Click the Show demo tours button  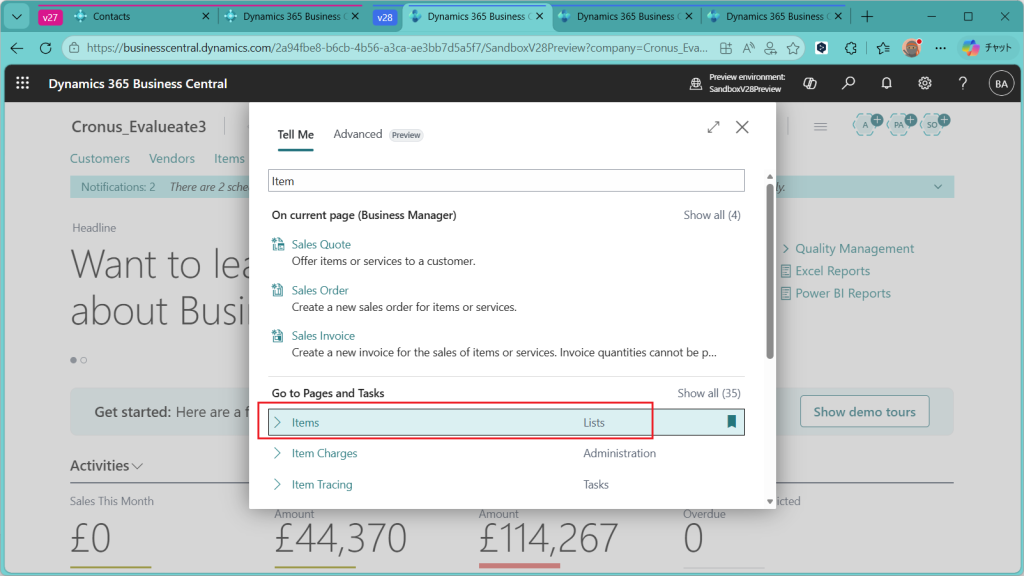point(863,412)
